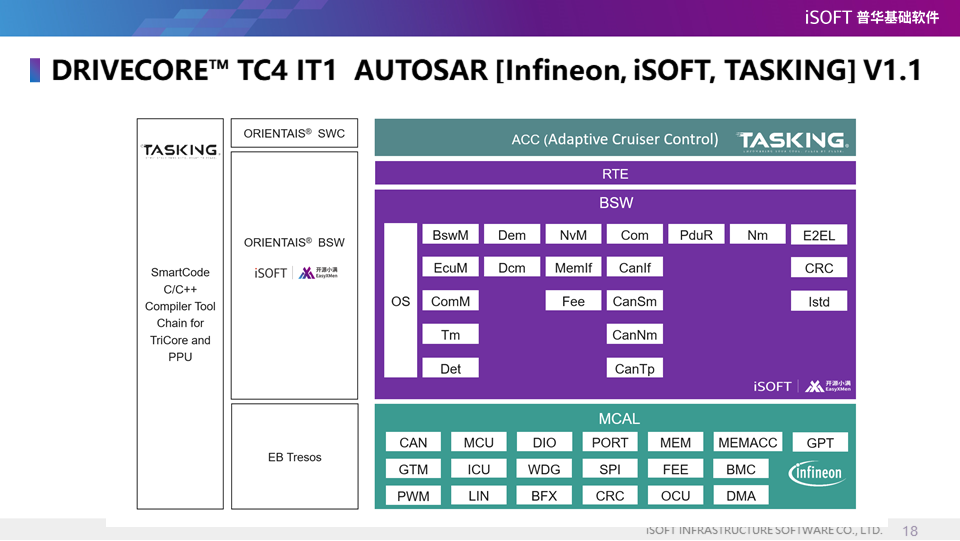The height and width of the screenshot is (541, 960).
Task: Click the CRC box in the MCAL block
Action: click(x=610, y=496)
